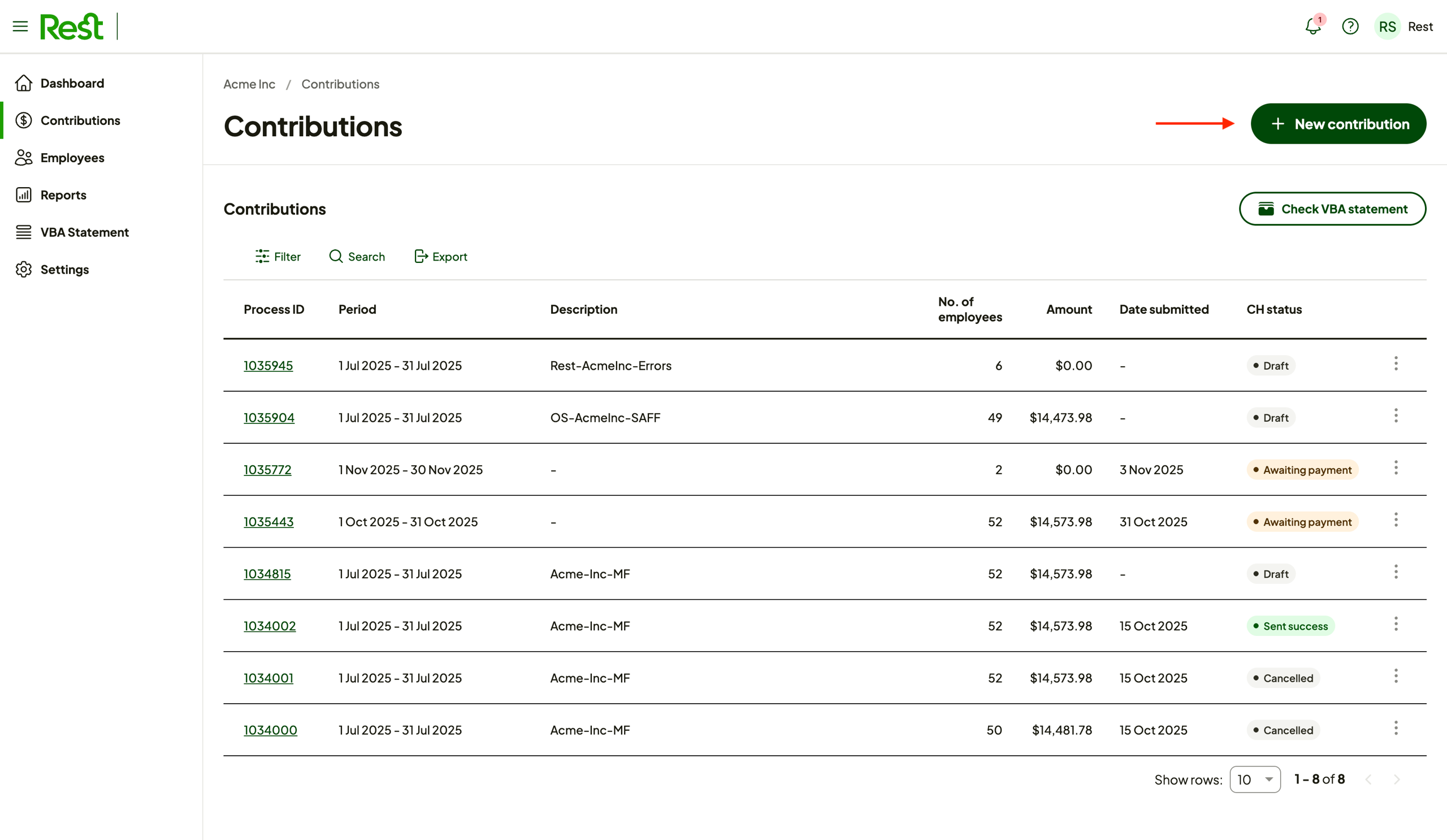The width and height of the screenshot is (1447, 840).
Task: Click Acme Inc breadcrumb link
Action: 249,84
